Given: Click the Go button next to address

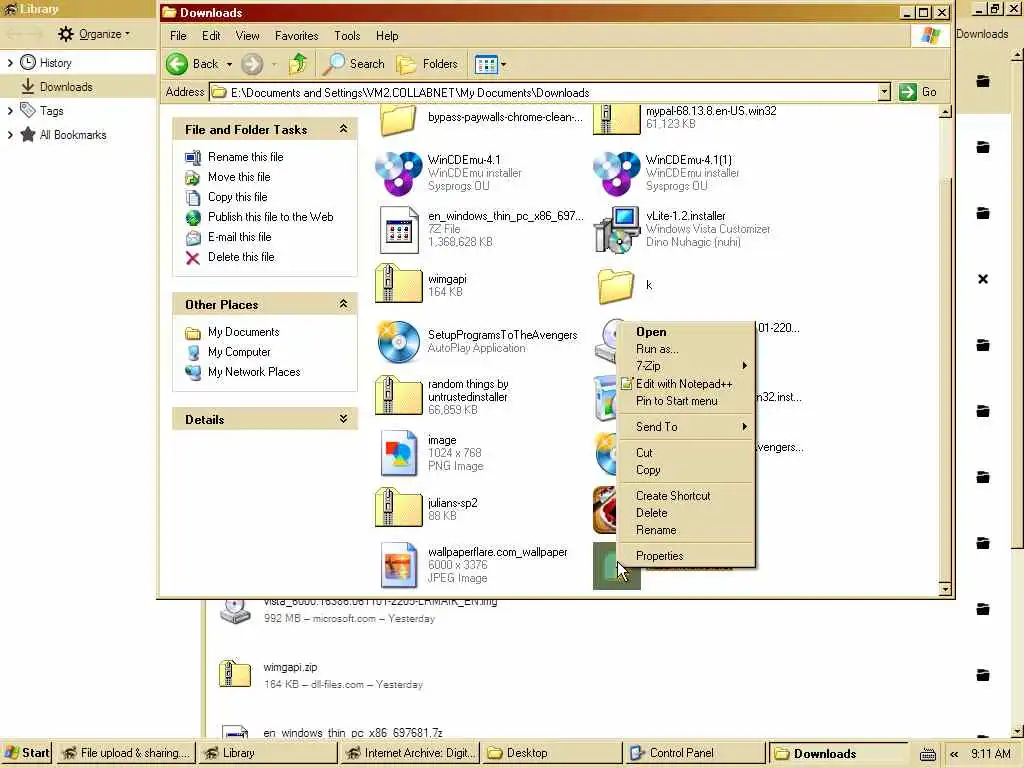Looking at the screenshot, I should pos(918,92).
